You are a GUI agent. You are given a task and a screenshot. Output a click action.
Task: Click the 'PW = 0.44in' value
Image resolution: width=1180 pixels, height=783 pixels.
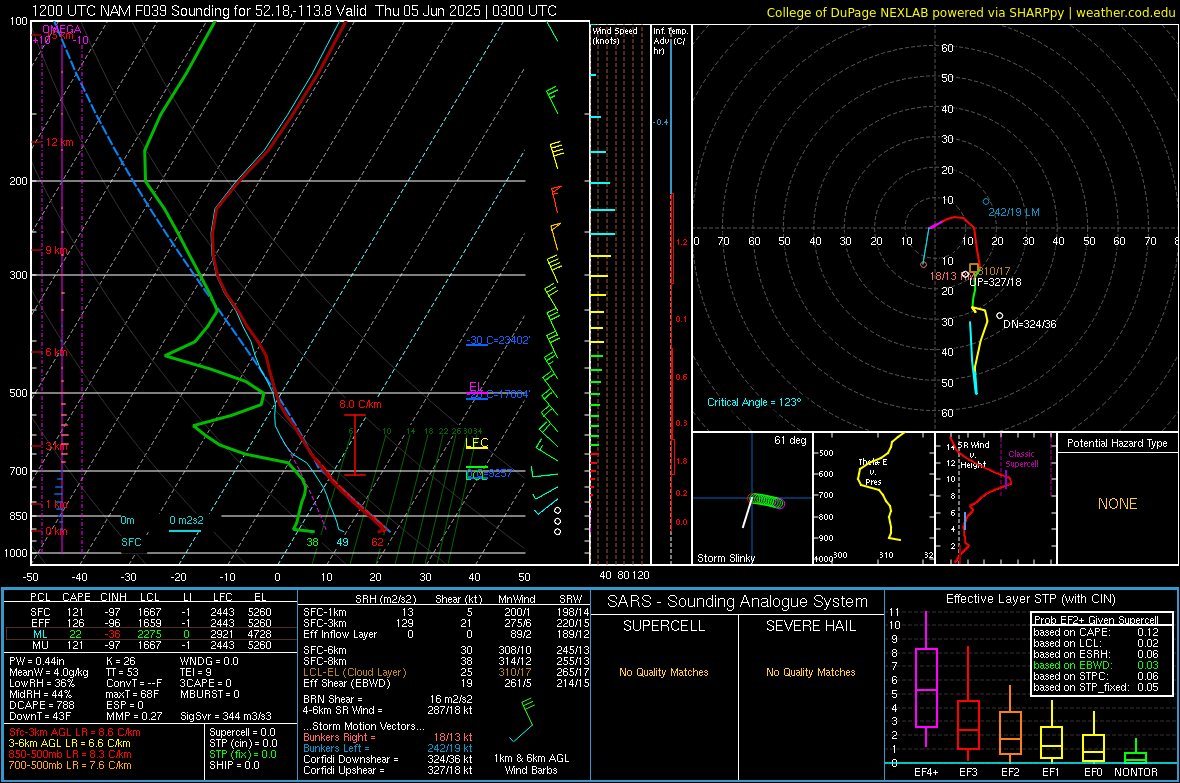40,661
